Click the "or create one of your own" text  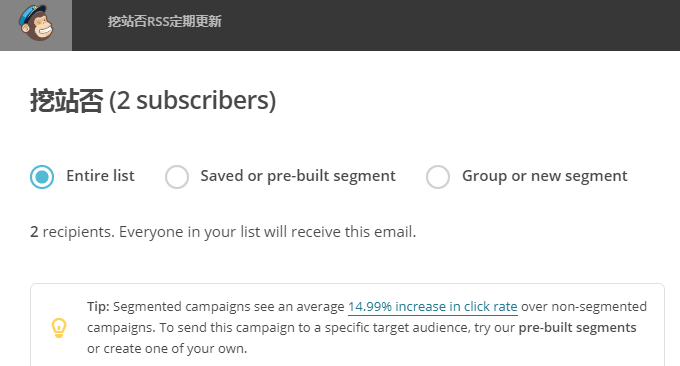pos(166,348)
